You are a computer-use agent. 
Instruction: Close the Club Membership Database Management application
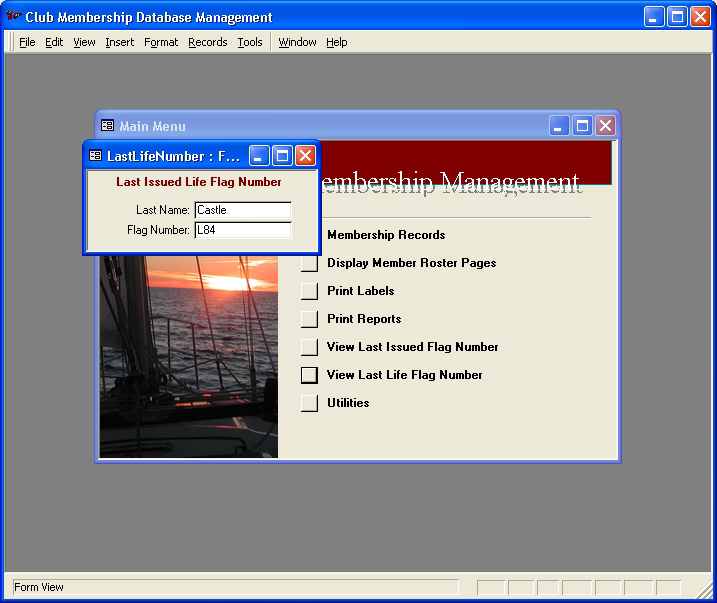pyautogui.click(x=700, y=17)
